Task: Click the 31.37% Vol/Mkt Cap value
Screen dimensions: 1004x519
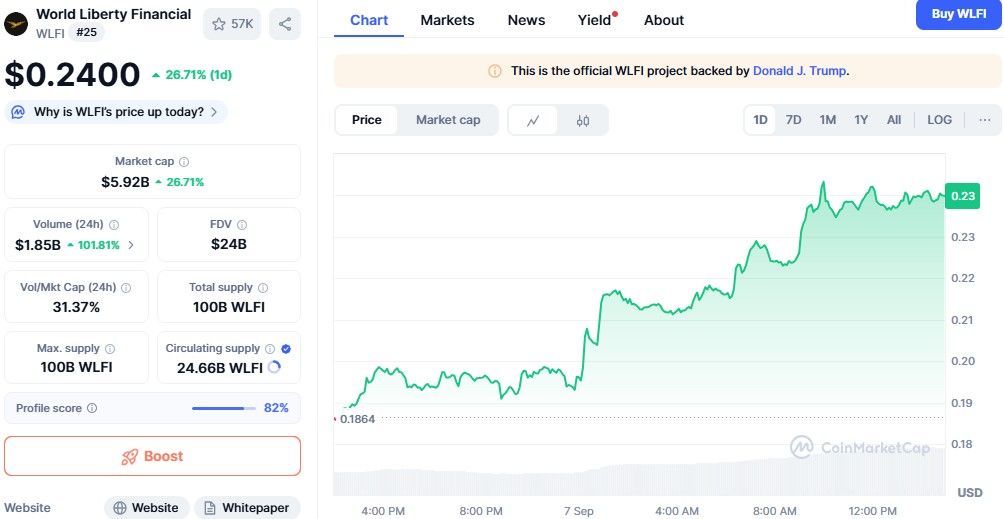Action: (x=76, y=307)
